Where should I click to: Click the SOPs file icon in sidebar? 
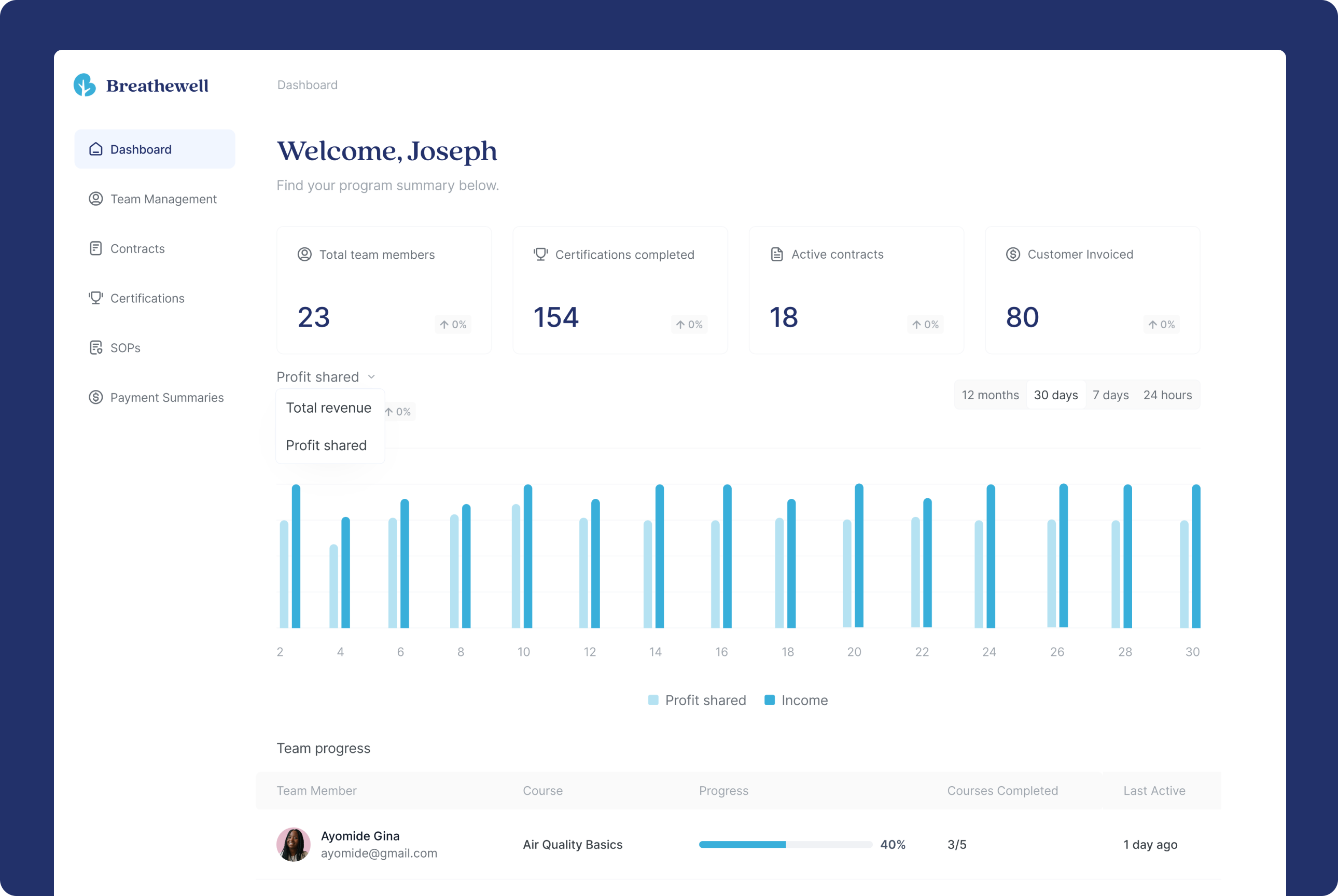(95, 347)
